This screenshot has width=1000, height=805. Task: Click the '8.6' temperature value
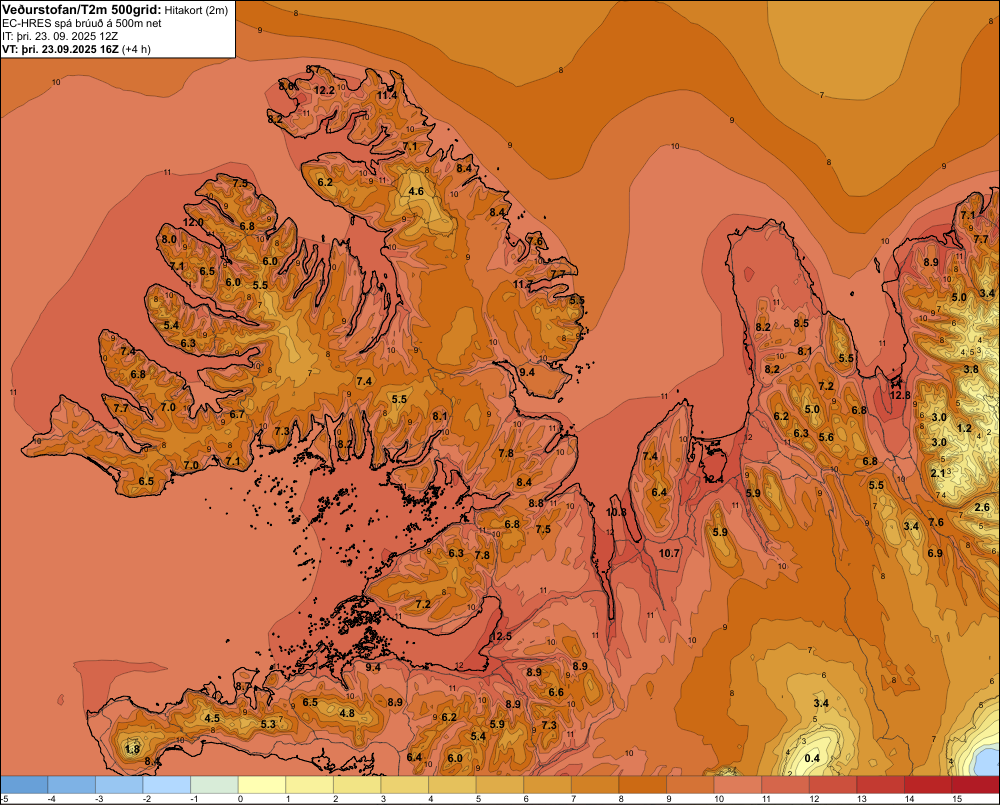click(287, 85)
